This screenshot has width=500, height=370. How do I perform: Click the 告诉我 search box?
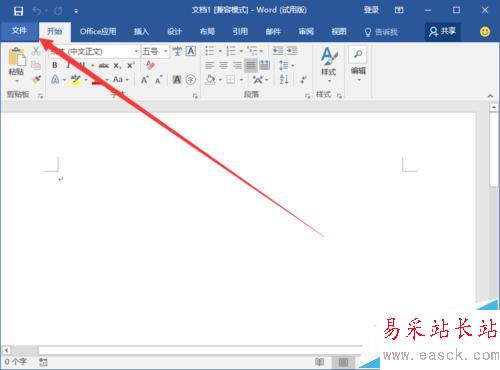[x=381, y=32]
